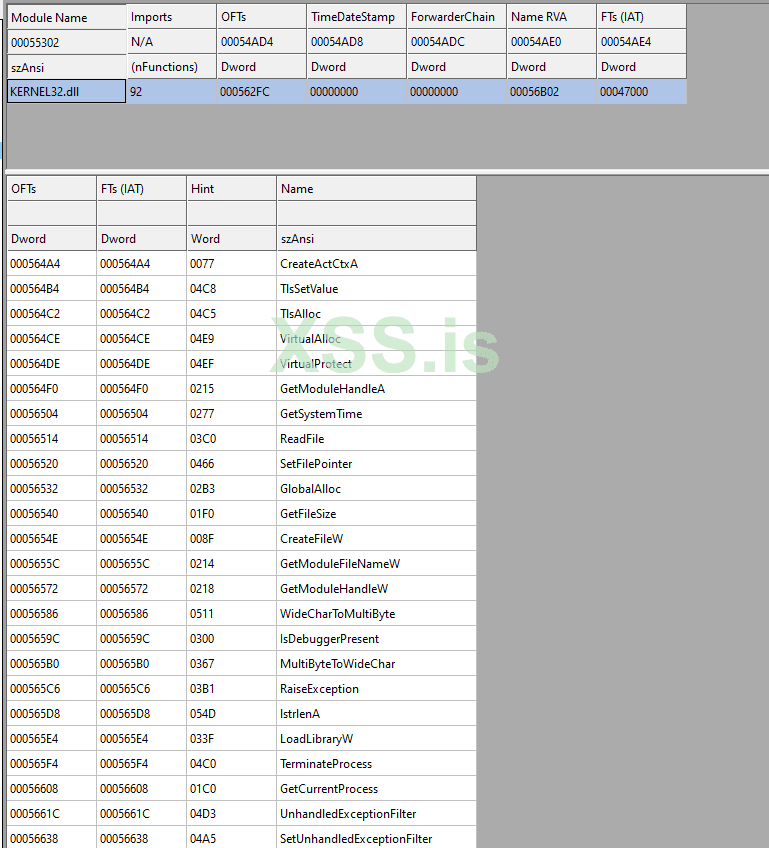The height and width of the screenshot is (848, 769).
Task: Select the GetSystemTime function name
Action: pos(321,414)
